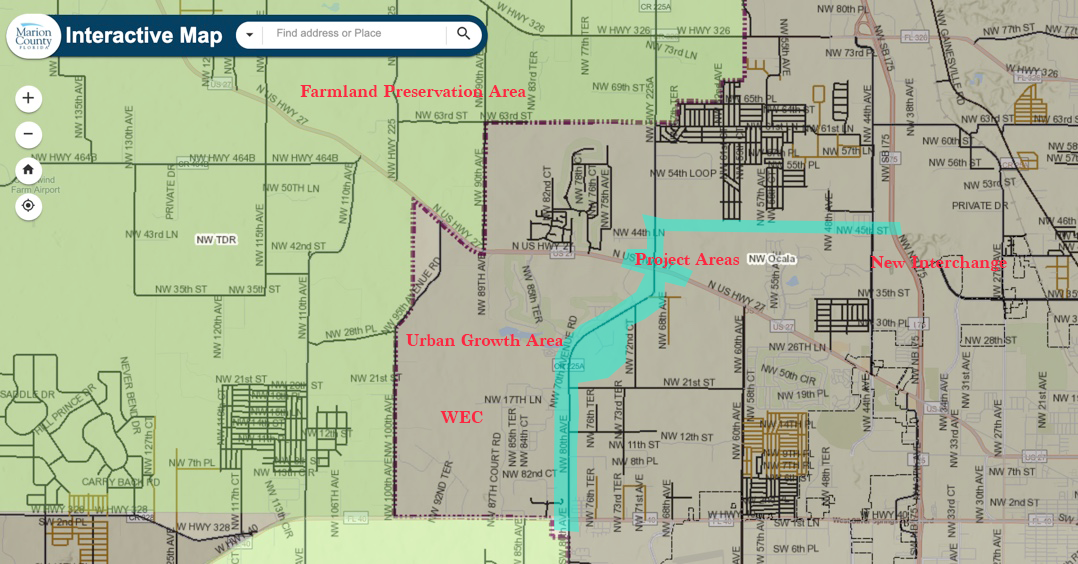Click the SADDLE DR road label
Image resolution: width=1078 pixels, height=564 pixels.
click(x=28, y=395)
